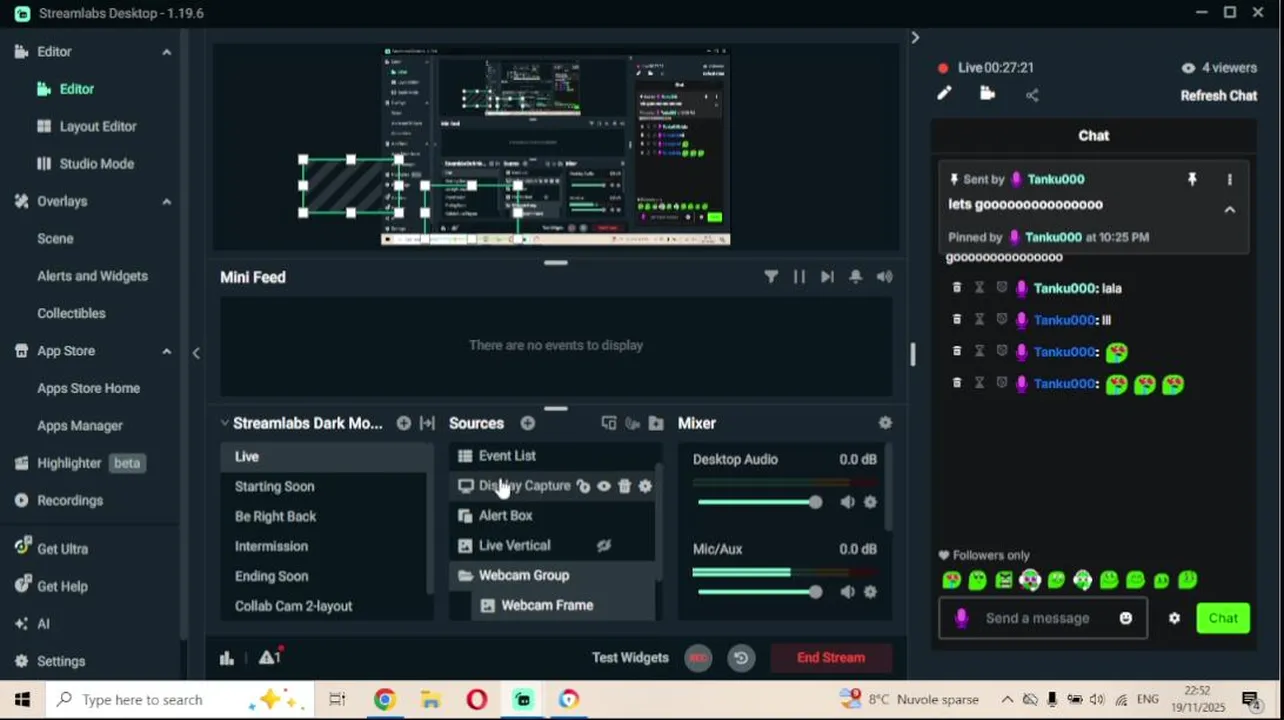Refresh the chat panel
1284x720 pixels.
1218,96
